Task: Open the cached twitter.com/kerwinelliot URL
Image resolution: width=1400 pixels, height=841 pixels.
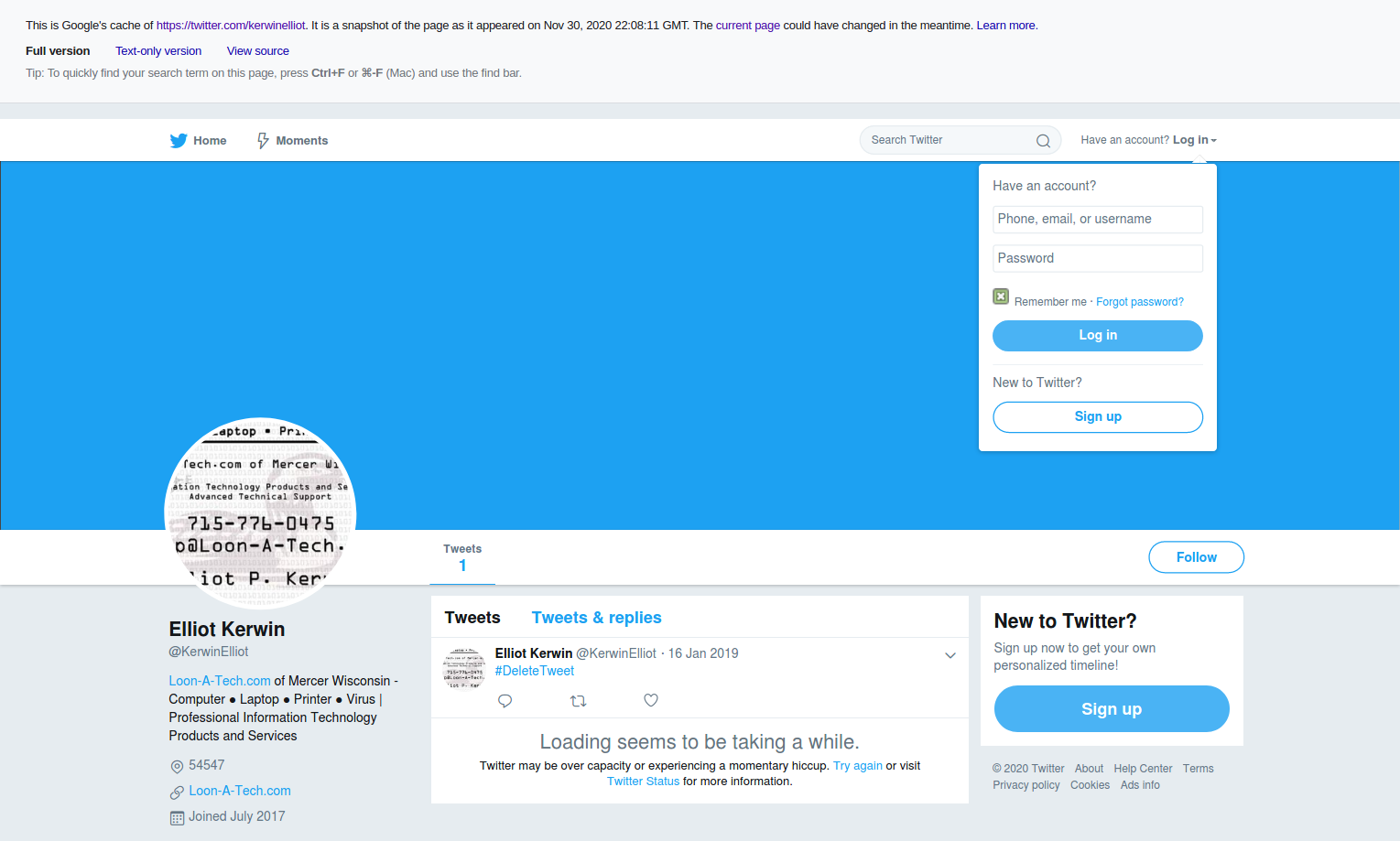Action: coord(231,26)
